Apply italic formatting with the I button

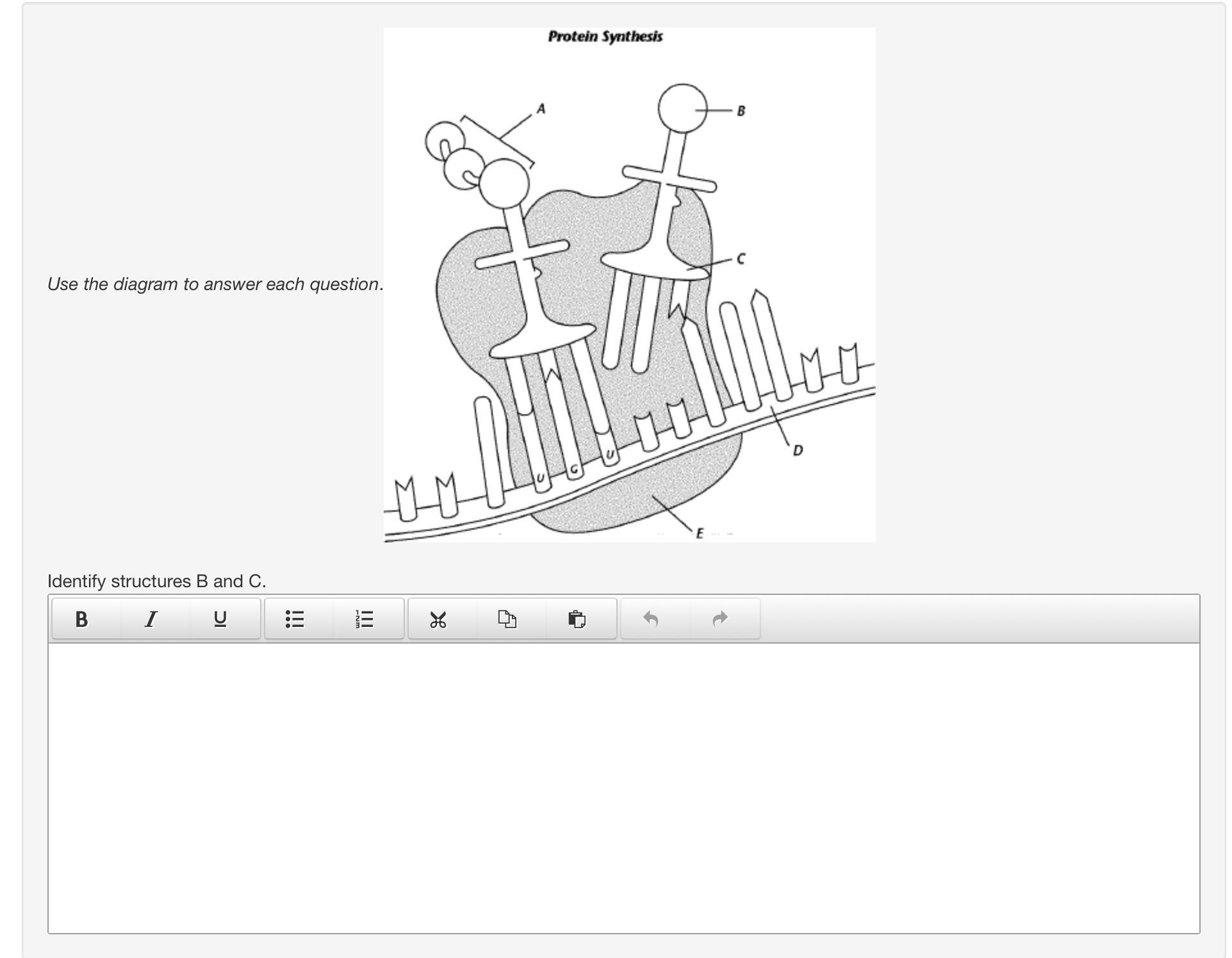coord(151,619)
